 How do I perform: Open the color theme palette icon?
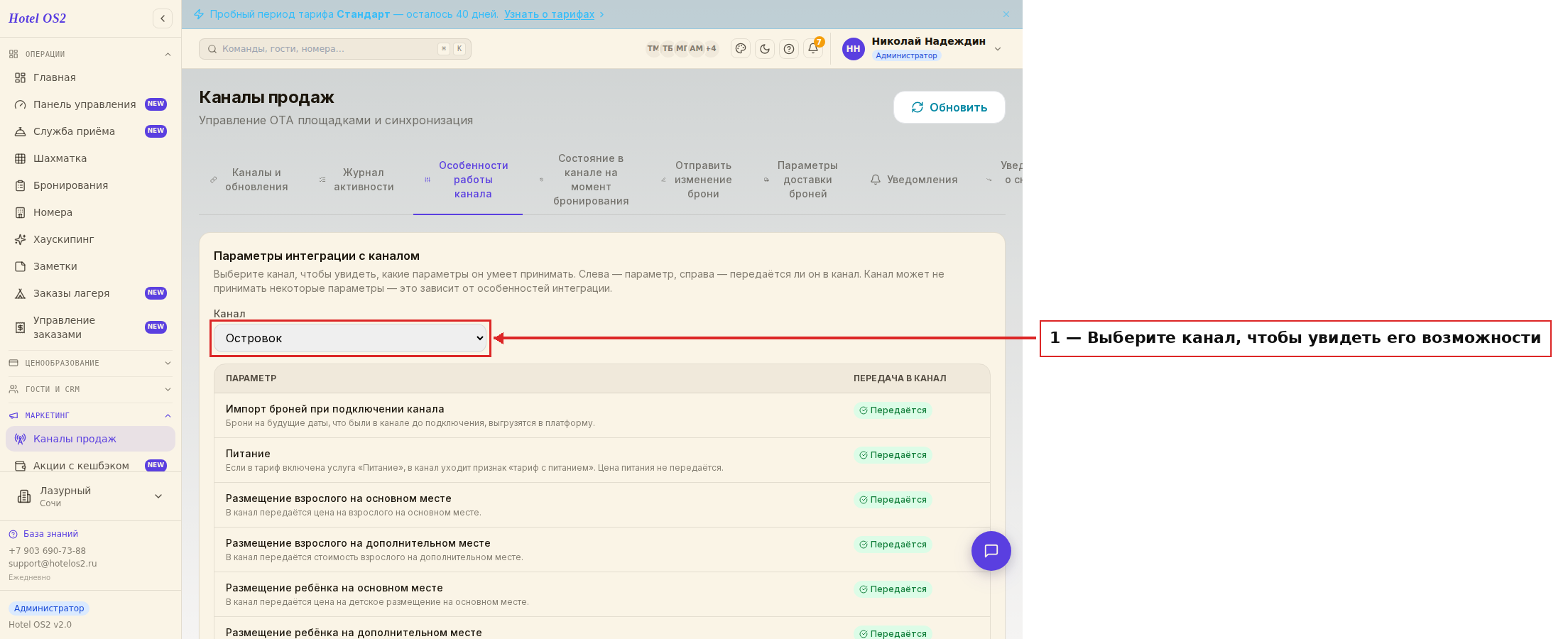(741, 49)
